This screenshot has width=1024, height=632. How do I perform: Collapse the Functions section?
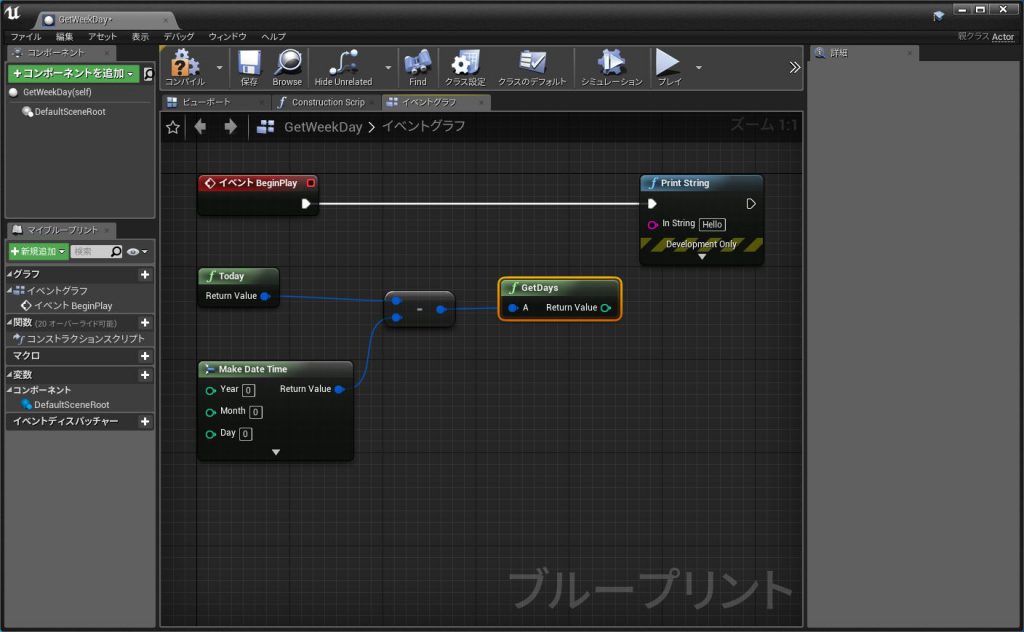(x=10, y=323)
